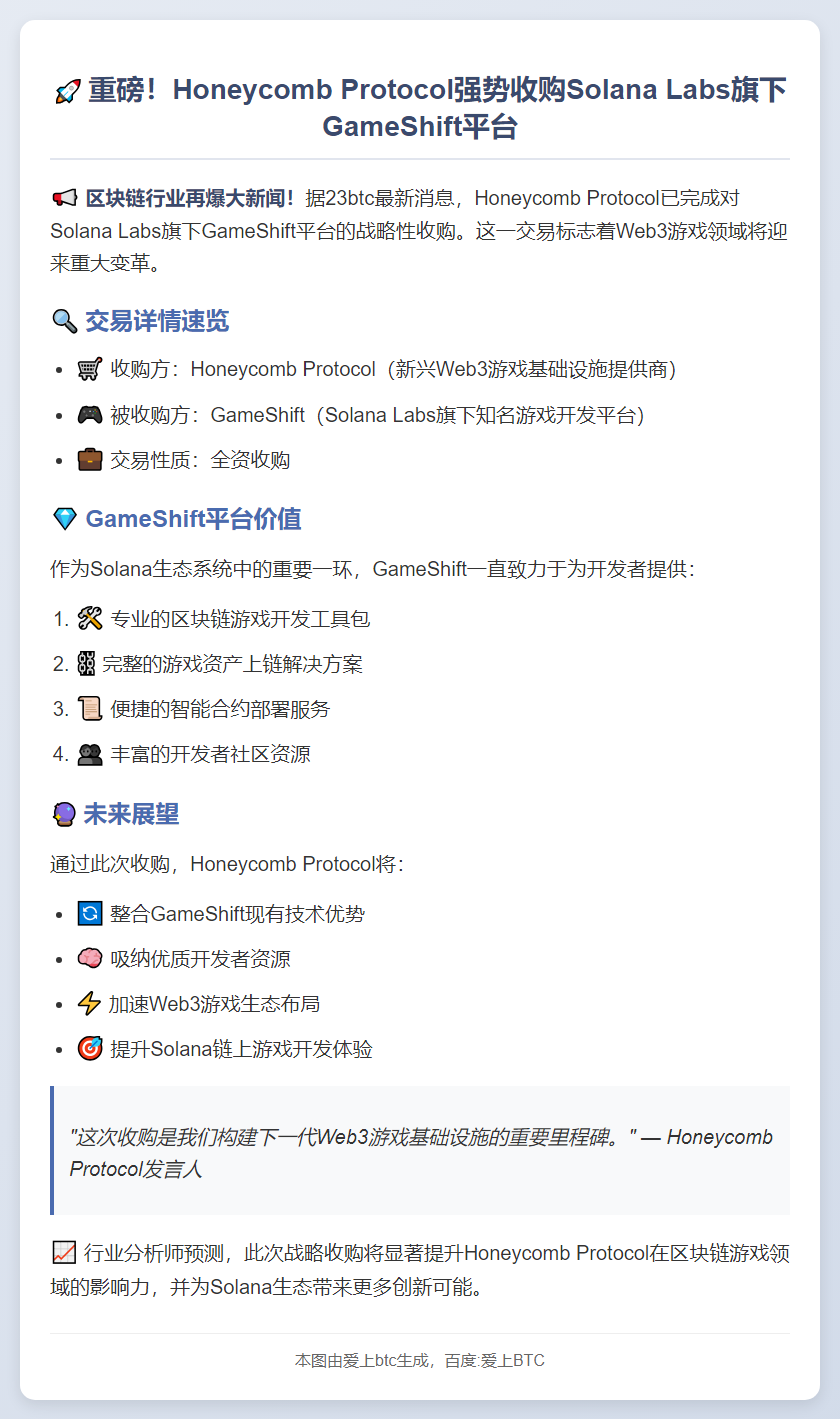
Task: Click the 交易详情速览 section heading
Action: click(157, 321)
